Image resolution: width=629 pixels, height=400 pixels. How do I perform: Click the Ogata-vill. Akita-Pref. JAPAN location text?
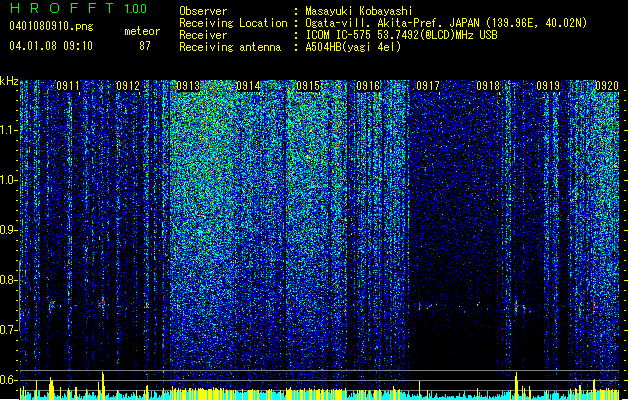[x=446, y=23]
